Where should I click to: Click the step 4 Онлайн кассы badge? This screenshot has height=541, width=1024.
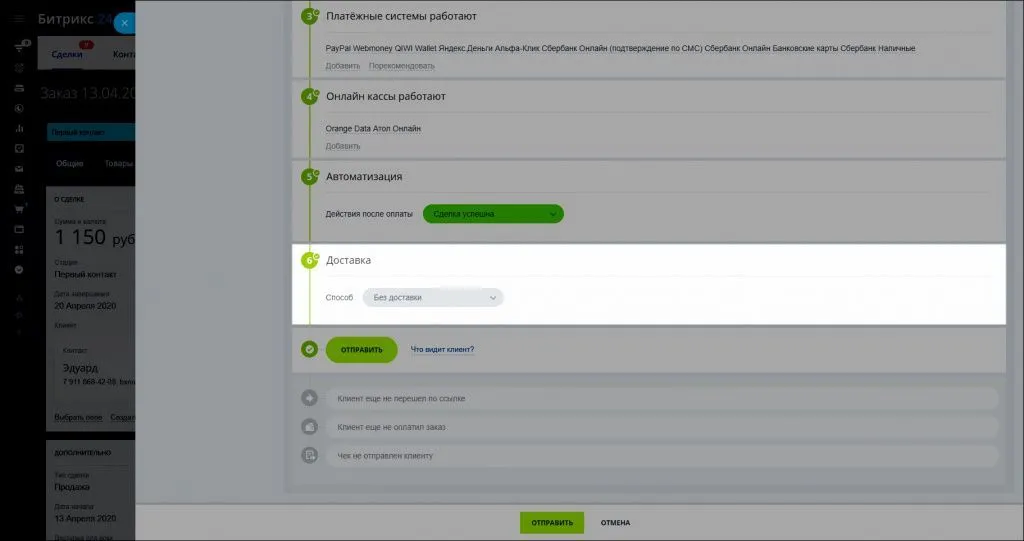pyautogui.click(x=309, y=97)
